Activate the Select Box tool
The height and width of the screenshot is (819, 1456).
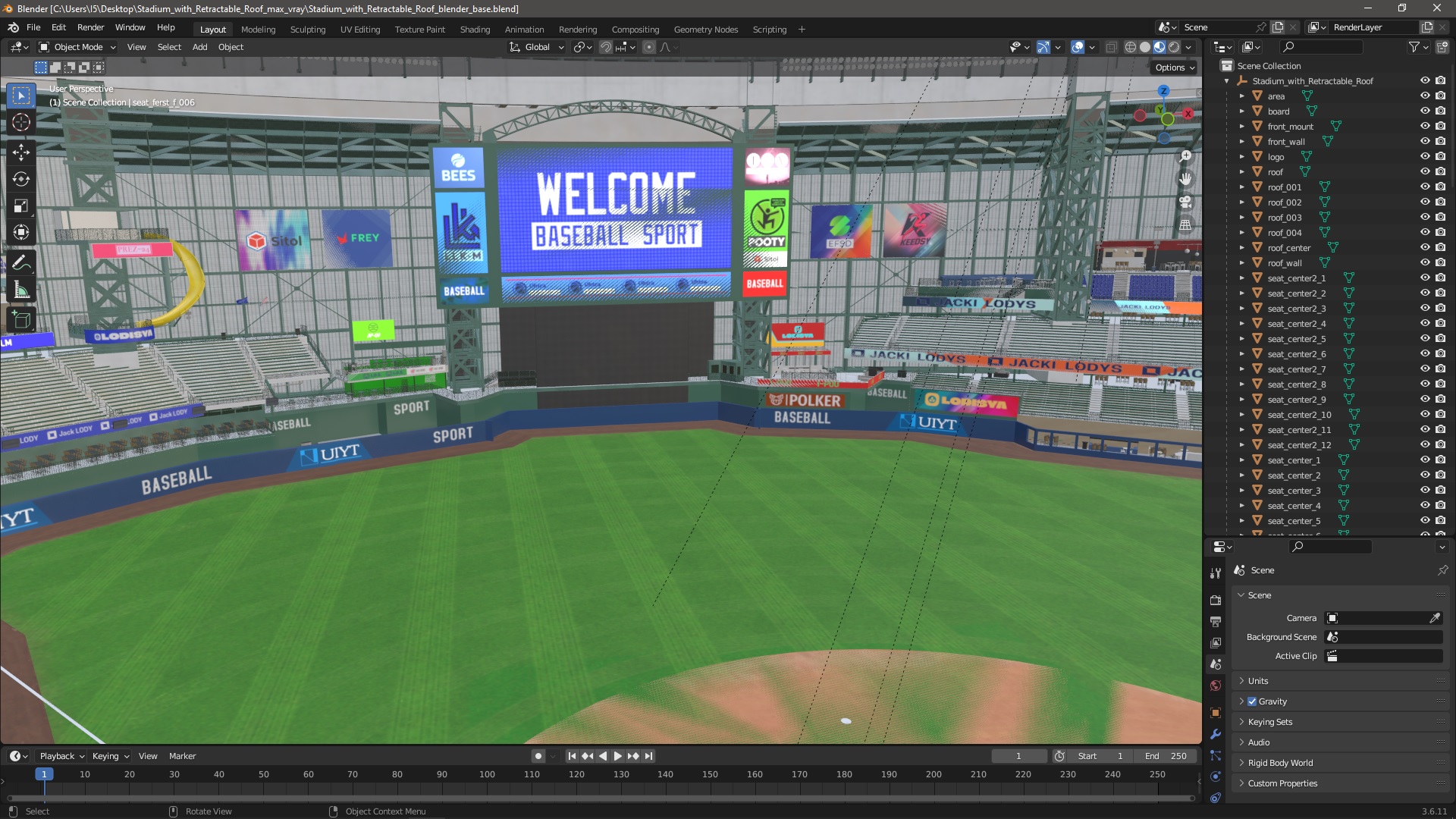[x=21, y=96]
